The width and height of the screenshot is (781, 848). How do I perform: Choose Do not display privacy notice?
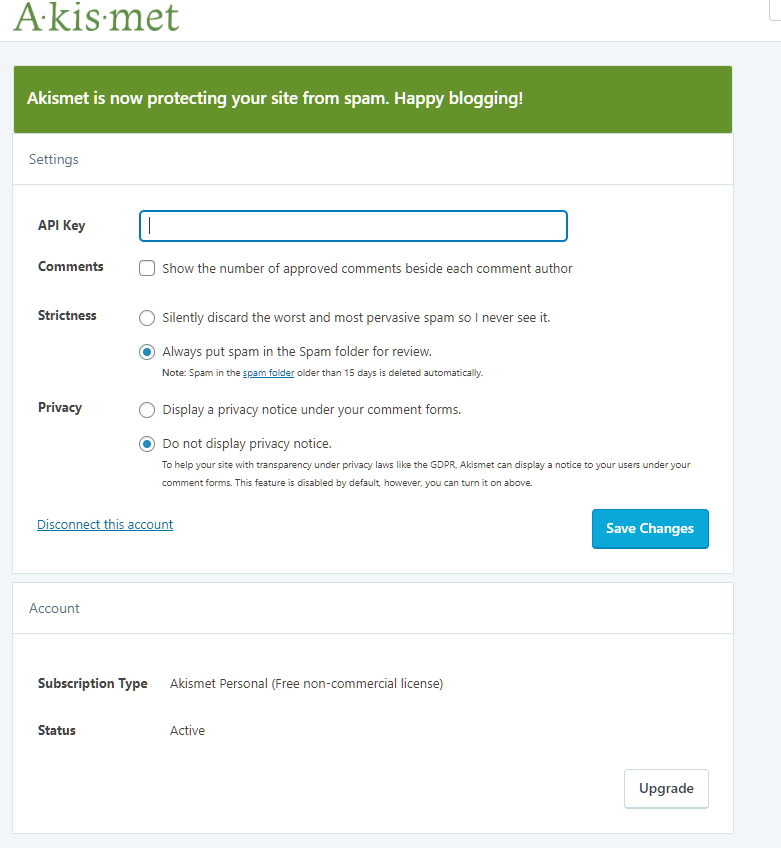[147, 443]
